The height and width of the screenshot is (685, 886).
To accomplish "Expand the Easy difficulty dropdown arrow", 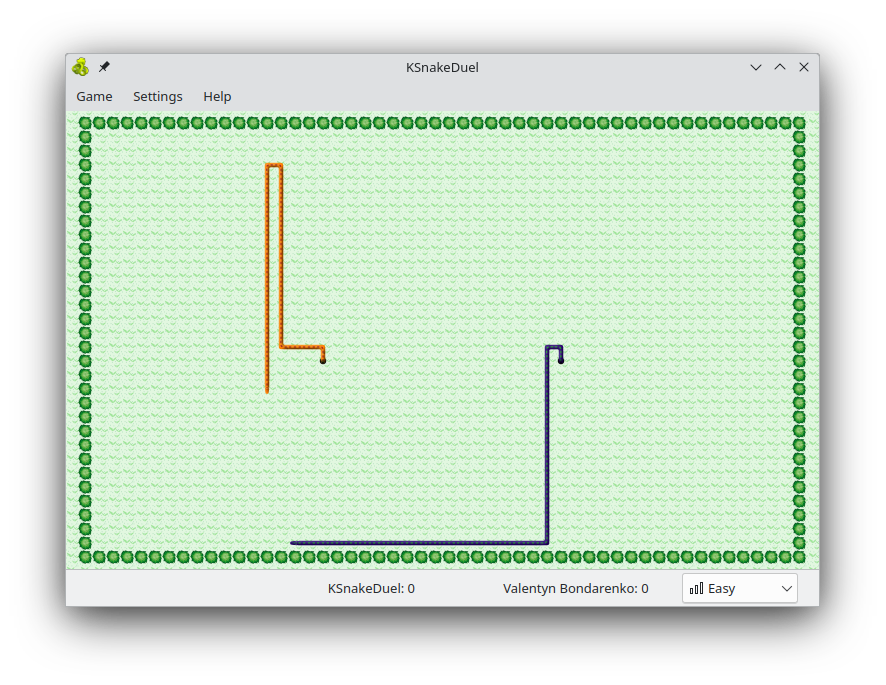I will point(787,588).
